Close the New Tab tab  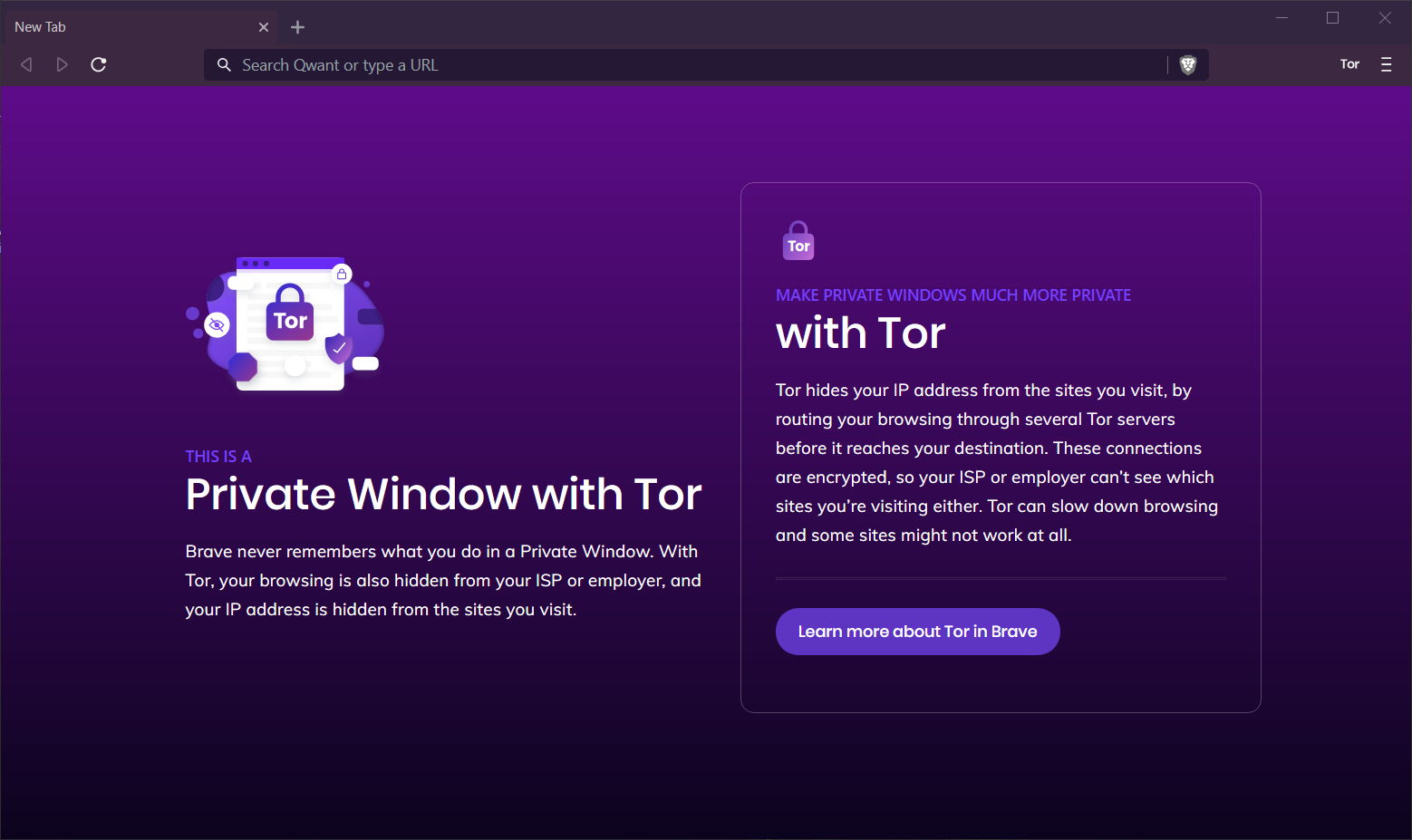pos(264,27)
